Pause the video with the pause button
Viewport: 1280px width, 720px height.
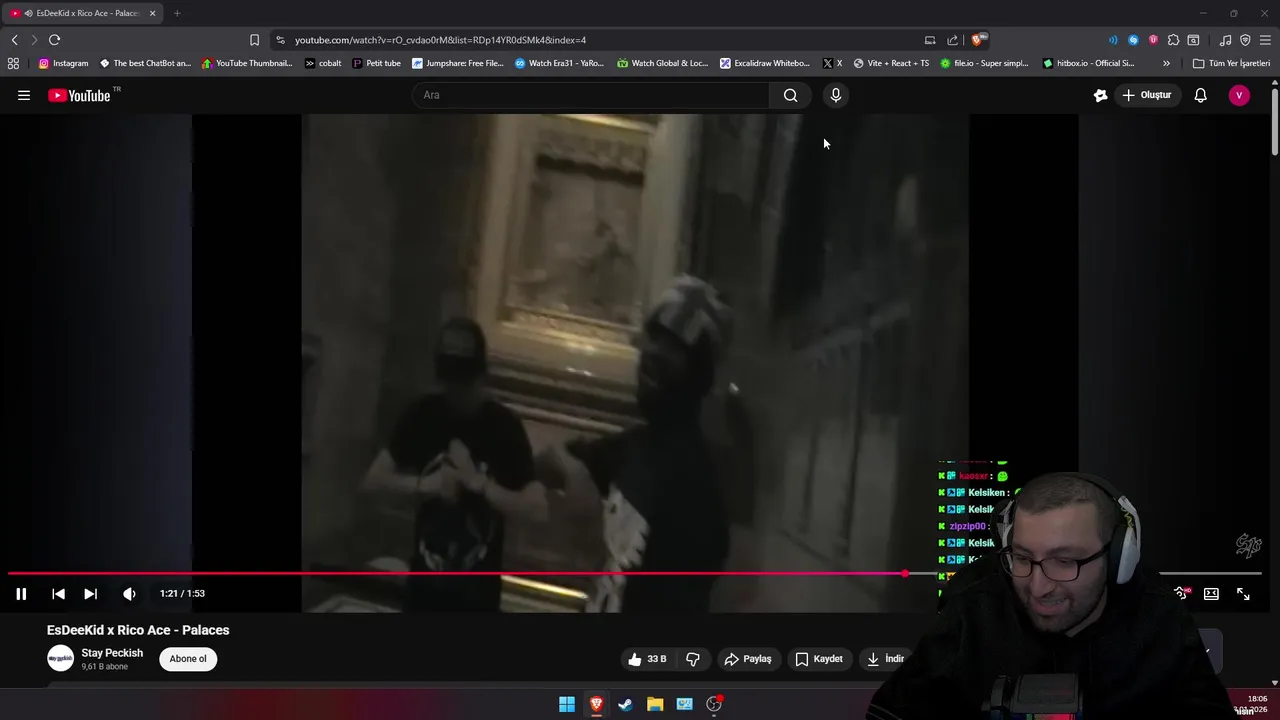[21, 594]
